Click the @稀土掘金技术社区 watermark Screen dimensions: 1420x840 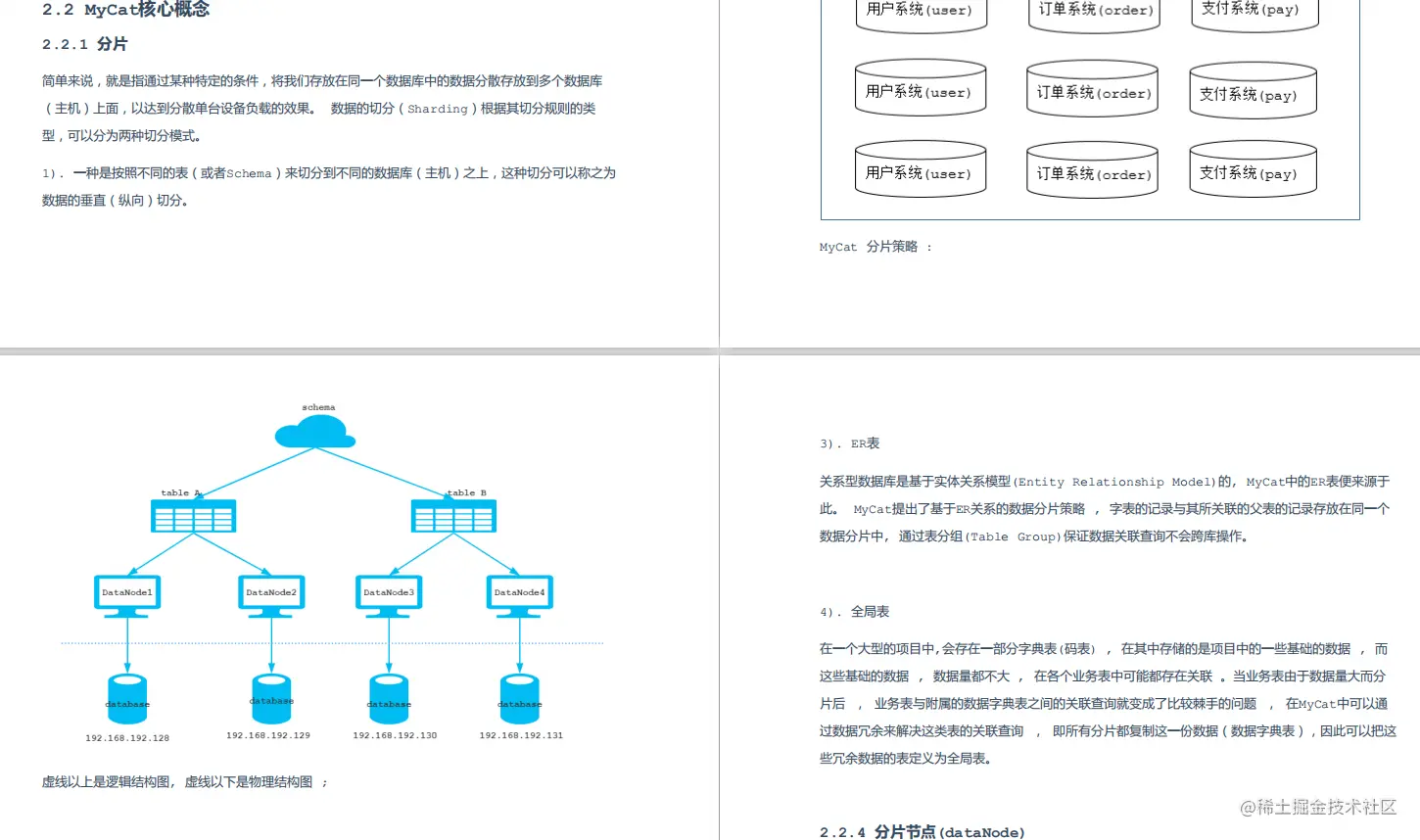1317,809
